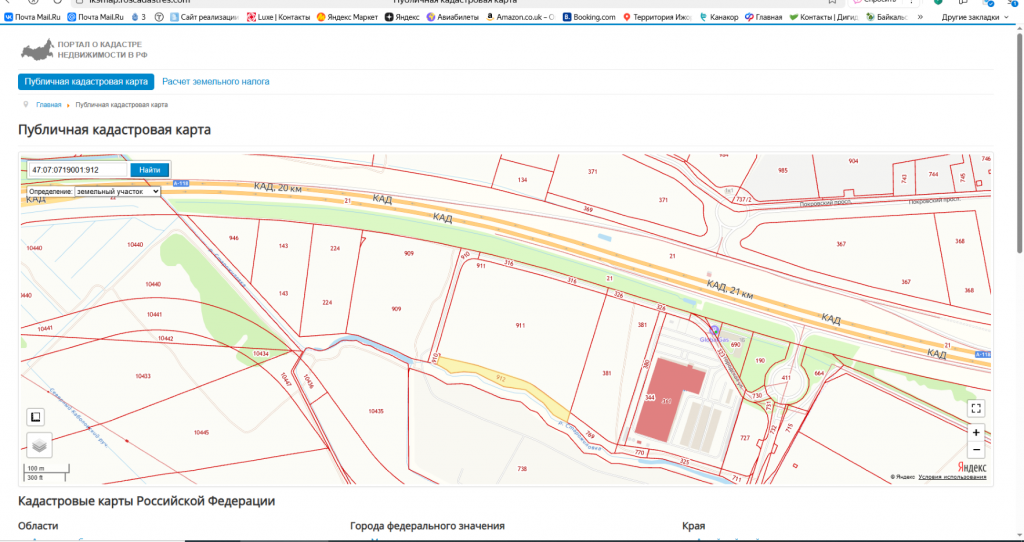Click the КАД, 20 км road label

coord(278,187)
